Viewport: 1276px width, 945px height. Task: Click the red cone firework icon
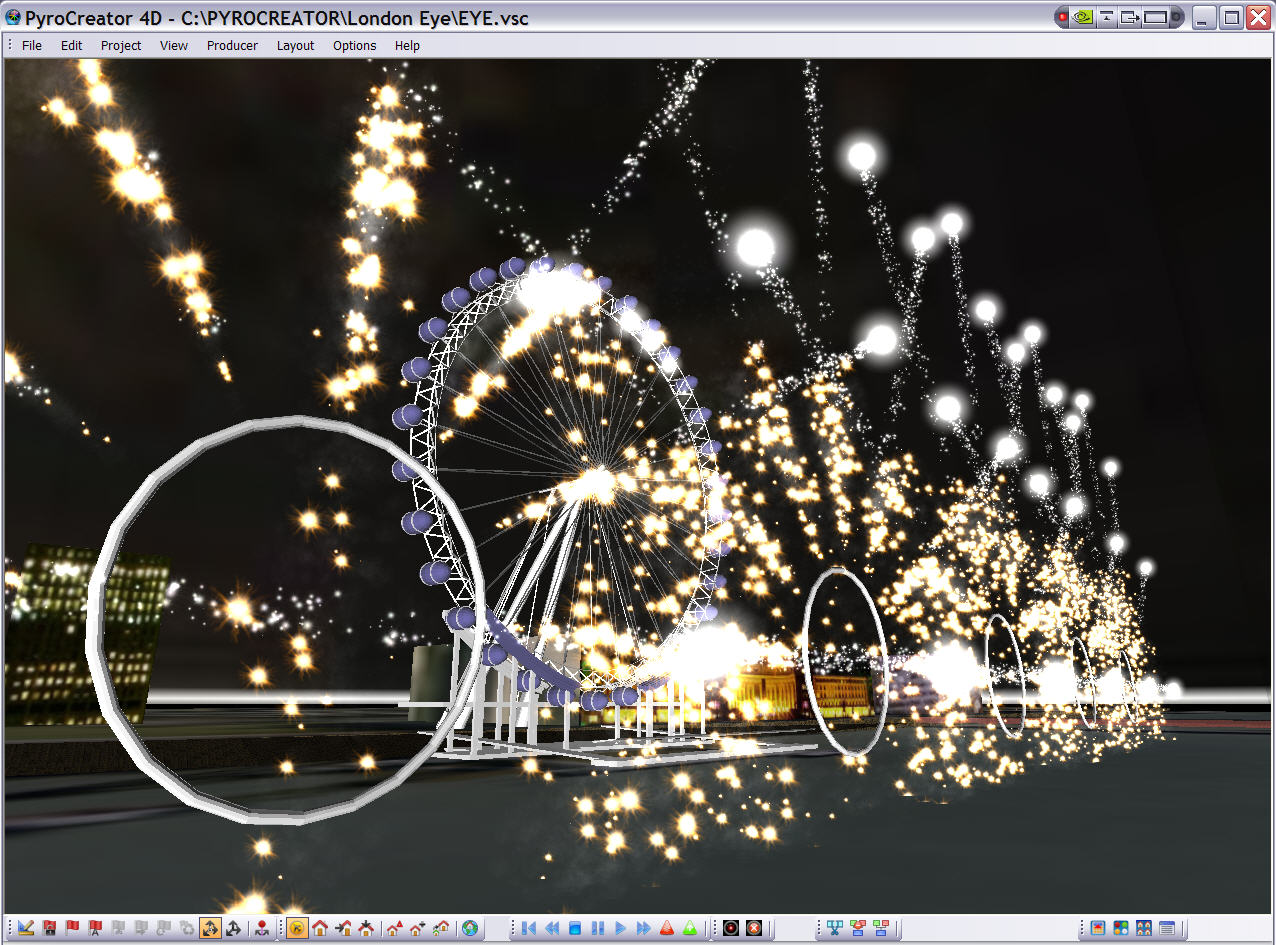point(666,928)
